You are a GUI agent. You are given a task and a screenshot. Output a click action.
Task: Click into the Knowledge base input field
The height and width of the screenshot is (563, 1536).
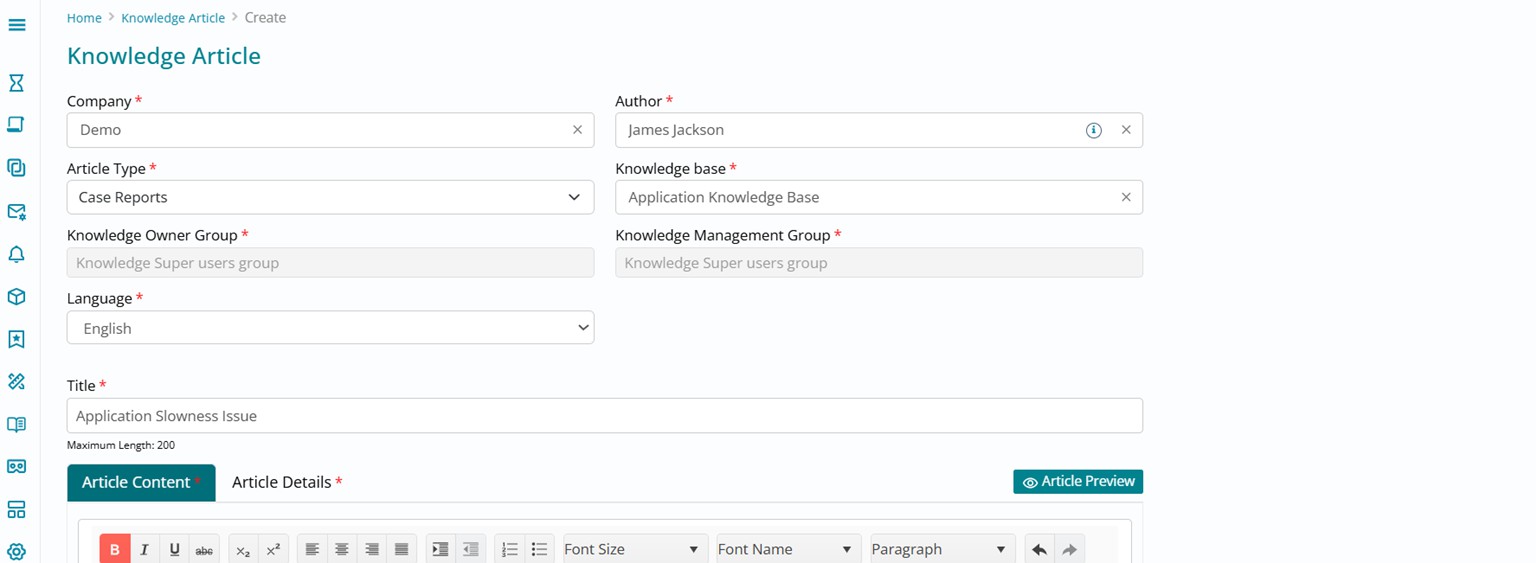[x=879, y=197]
